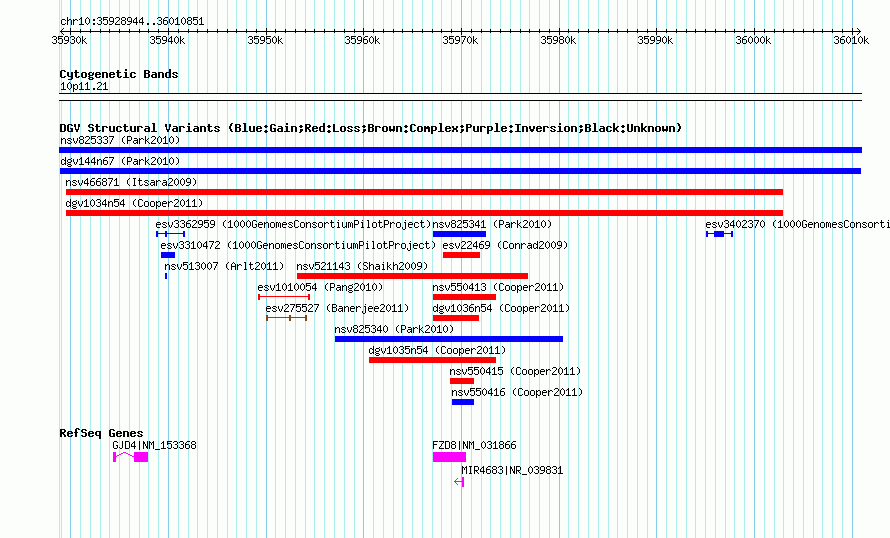Viewport: 890px width, 538px height.
Task: Select the 35950k ruler position
Action: 265,40
